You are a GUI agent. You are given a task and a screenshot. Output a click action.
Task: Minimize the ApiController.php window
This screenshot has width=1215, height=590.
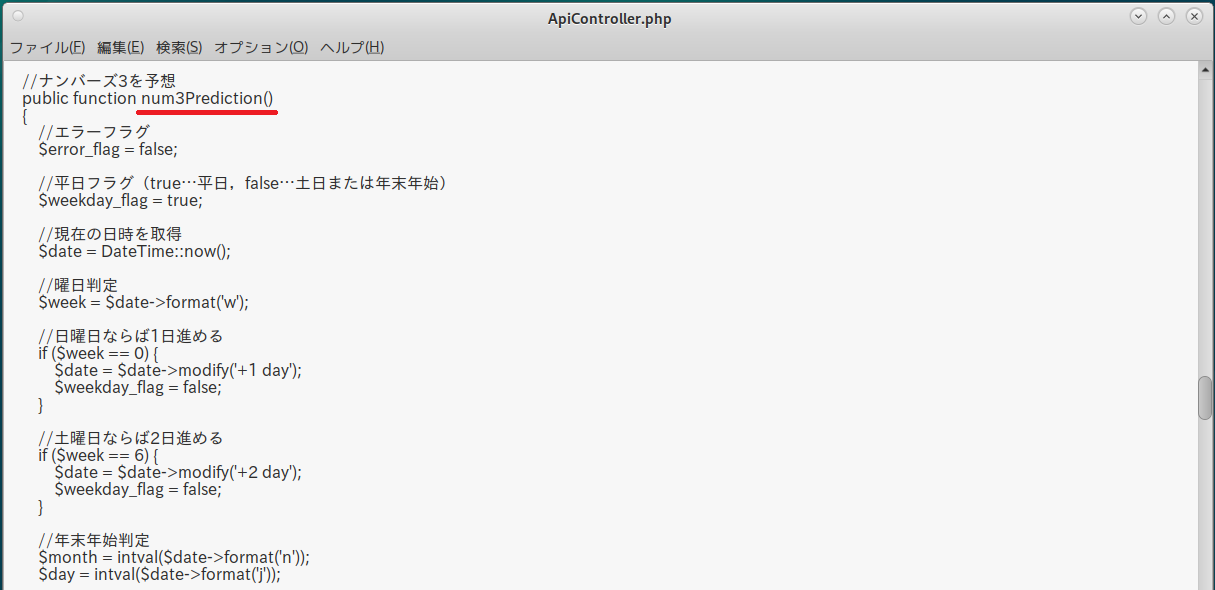pyautogui.click(x=1138, y=17)
